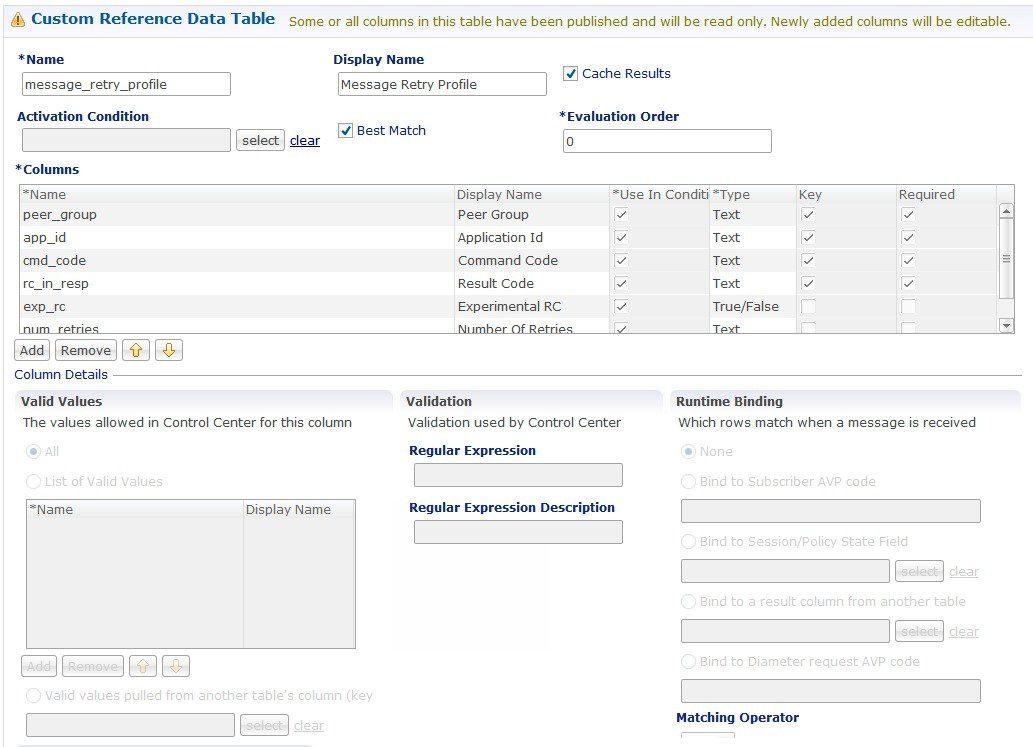The height and width of the screenshot is (747, 1033).
Task: Click Add below the Columns table
Action: pyautogui.click(x=31, y=350)
